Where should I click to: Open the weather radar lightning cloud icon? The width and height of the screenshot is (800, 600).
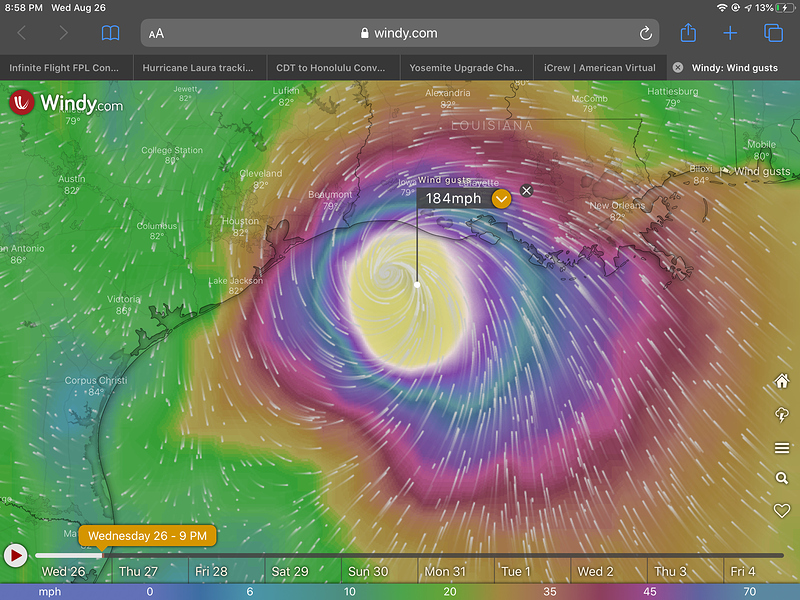[781, 414]
